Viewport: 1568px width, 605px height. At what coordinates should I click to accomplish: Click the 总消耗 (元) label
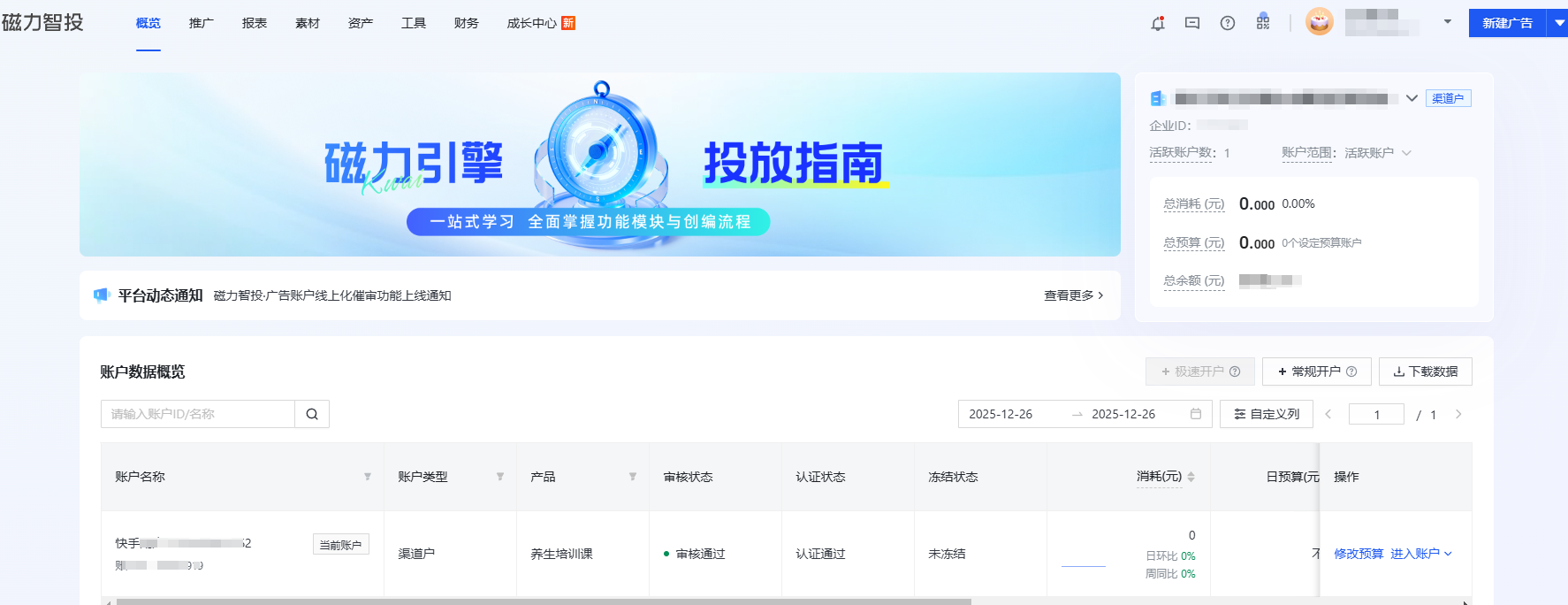(x=1194, y=204)
